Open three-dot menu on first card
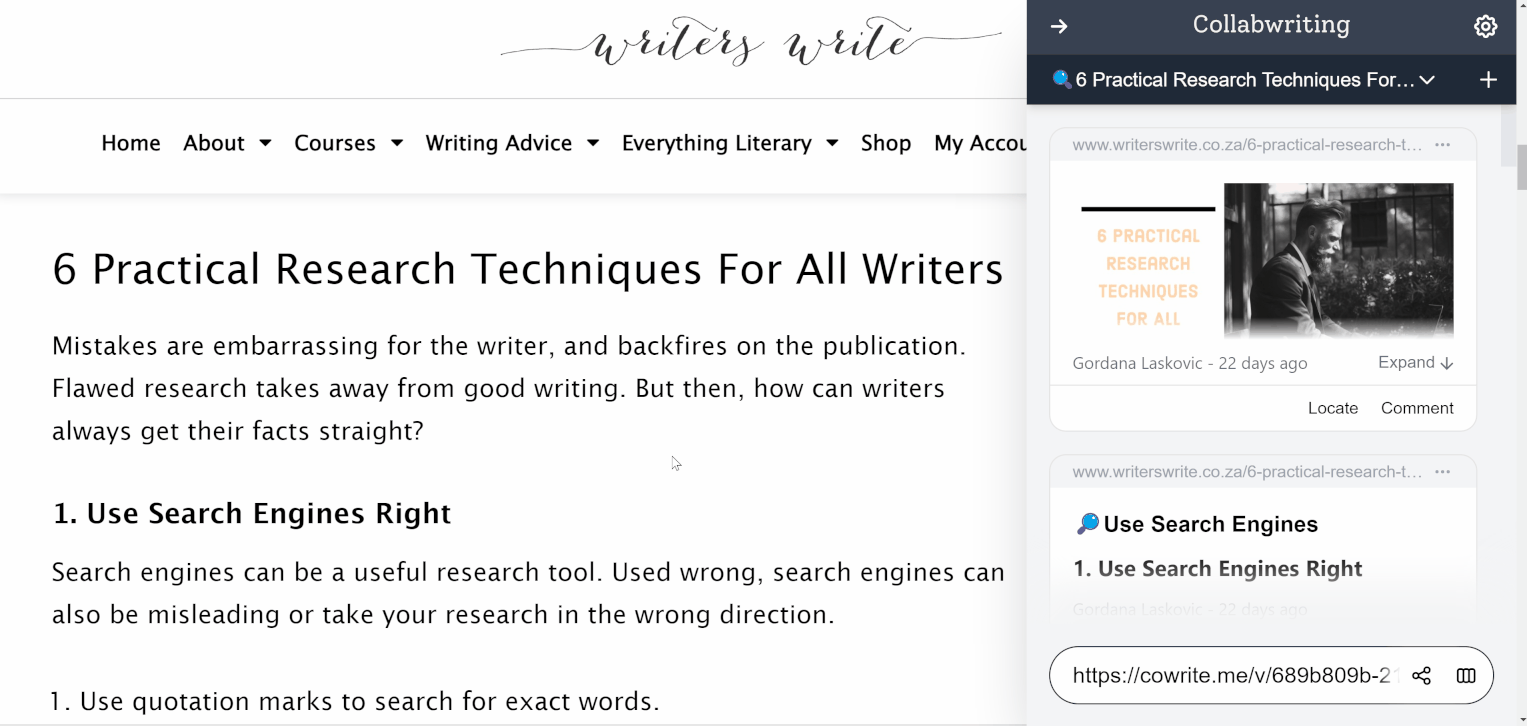 coord(1442,145)
